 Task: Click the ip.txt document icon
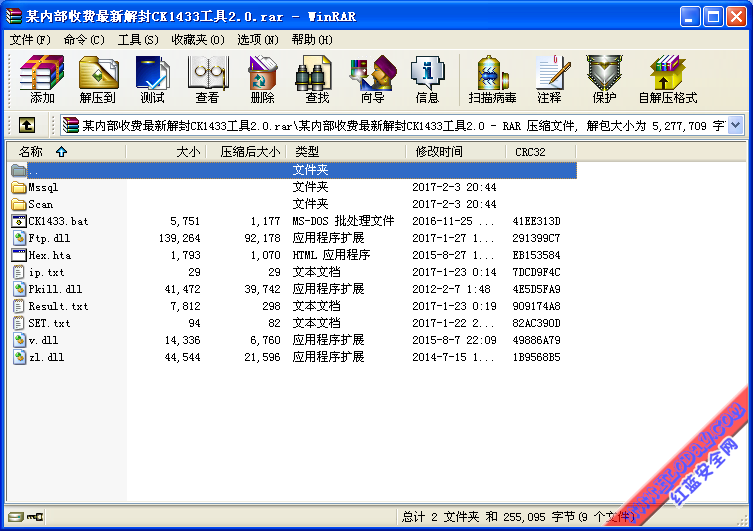(18, 272)
